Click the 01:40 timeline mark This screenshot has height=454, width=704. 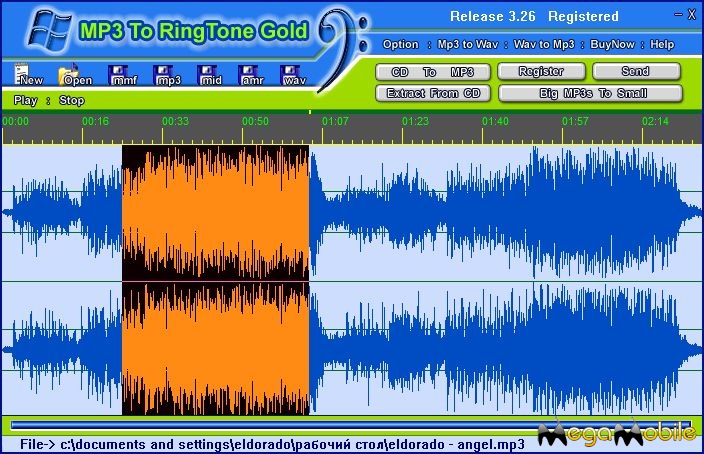coord(496,121)
